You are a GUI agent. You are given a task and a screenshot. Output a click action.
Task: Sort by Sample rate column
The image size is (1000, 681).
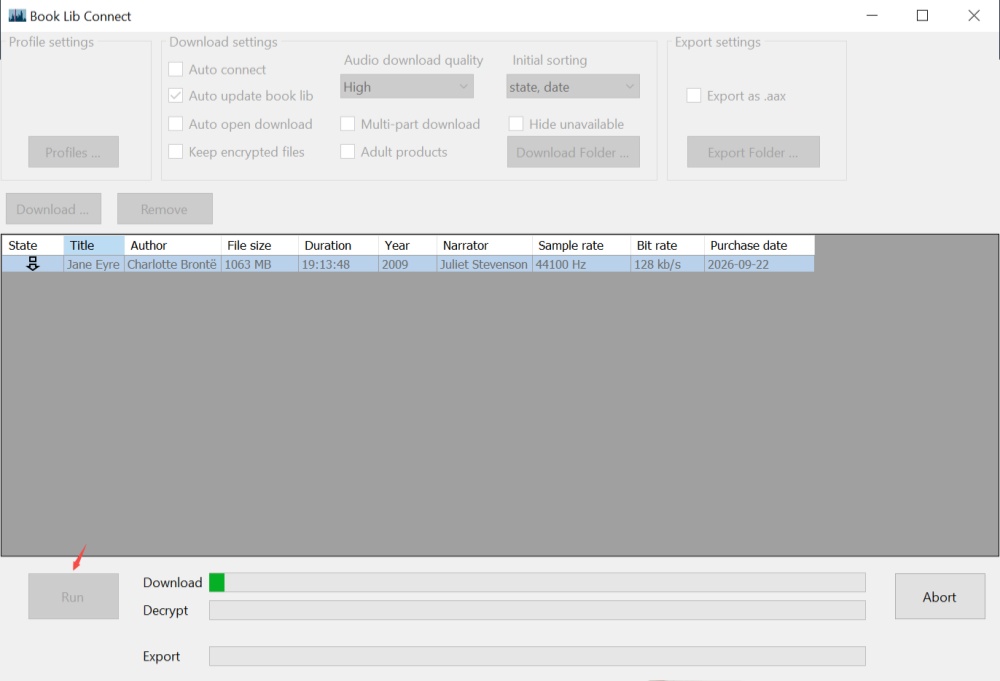click(x=582, y=245)
